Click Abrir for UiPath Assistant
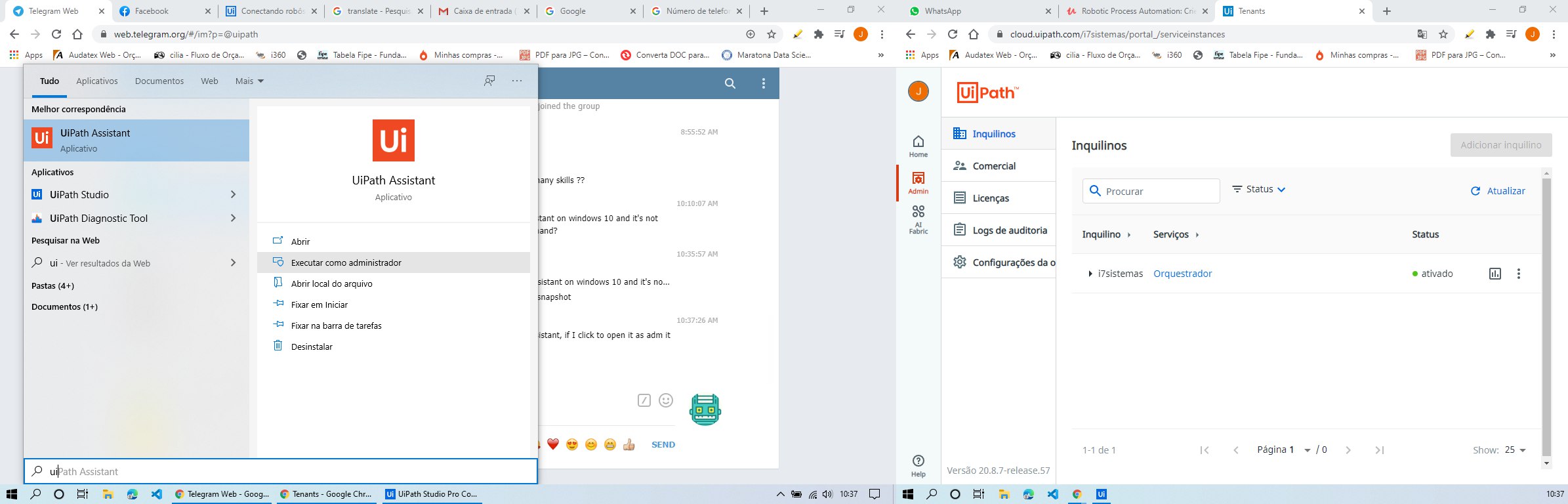 coord(394,241)
